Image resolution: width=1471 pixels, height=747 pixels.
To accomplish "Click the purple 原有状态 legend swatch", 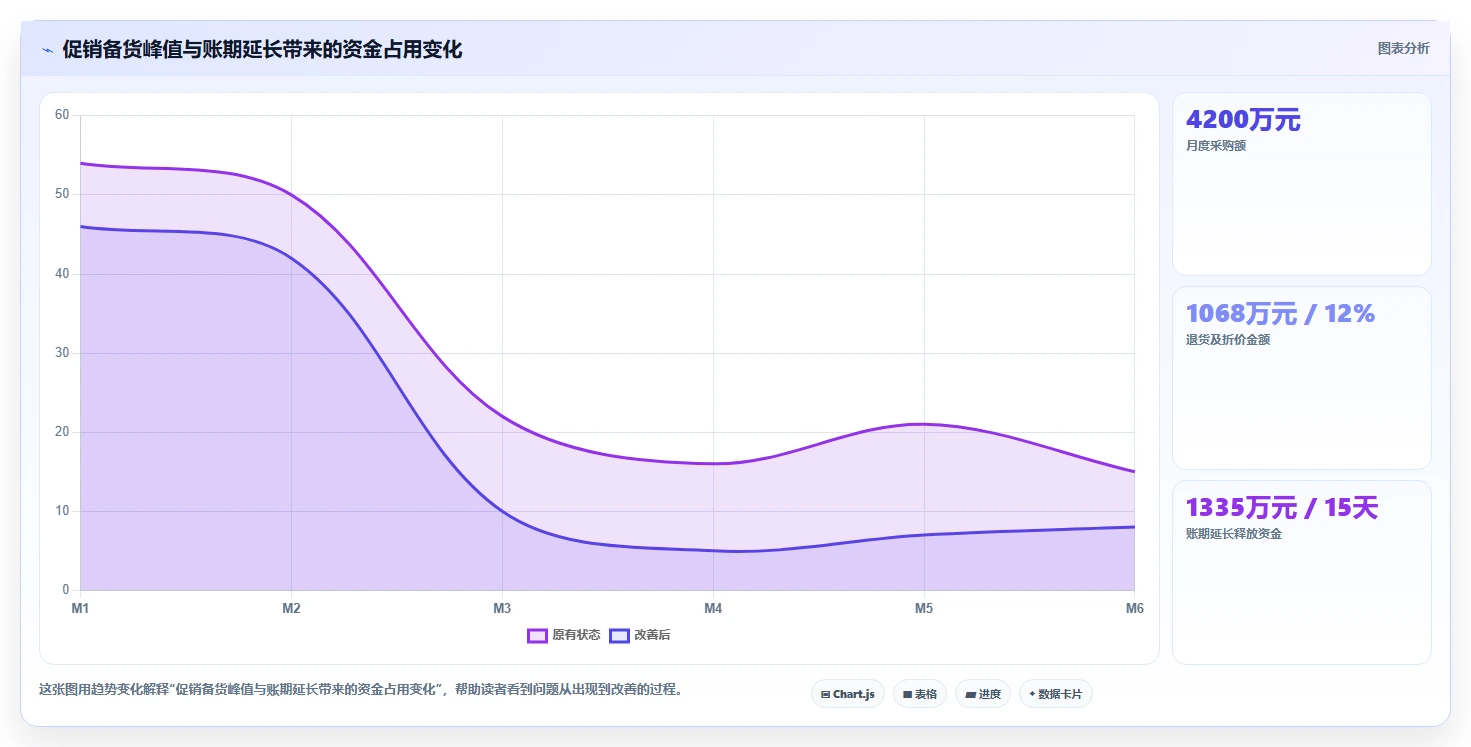I will click(537, 635).
